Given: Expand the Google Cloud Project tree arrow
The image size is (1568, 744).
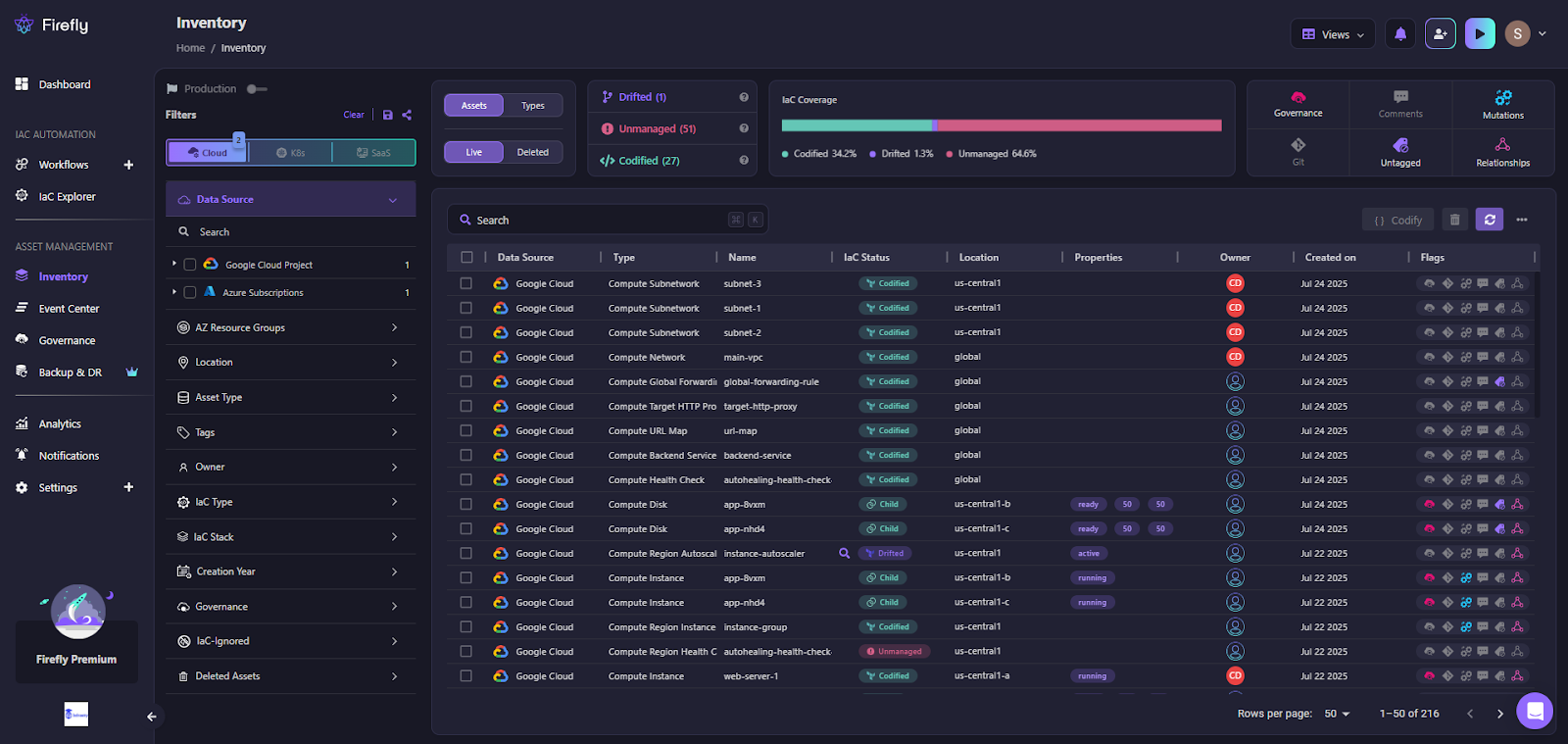Looking at the screenshot, I should pos(174,264).
